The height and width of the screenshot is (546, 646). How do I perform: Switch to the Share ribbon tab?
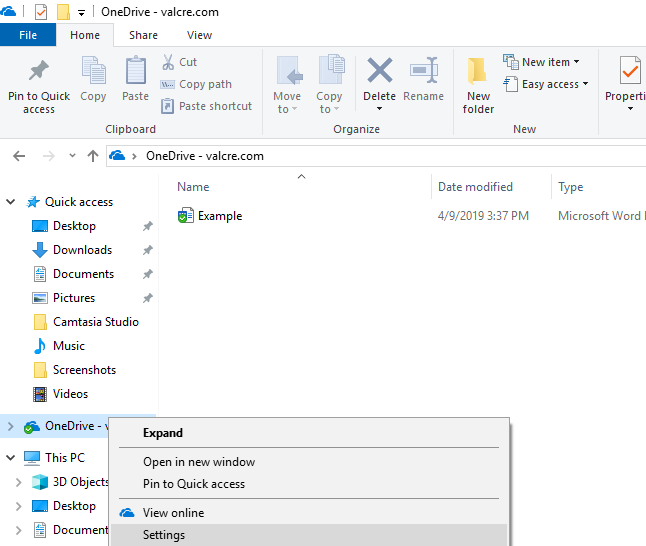click(x=143, y=35)
